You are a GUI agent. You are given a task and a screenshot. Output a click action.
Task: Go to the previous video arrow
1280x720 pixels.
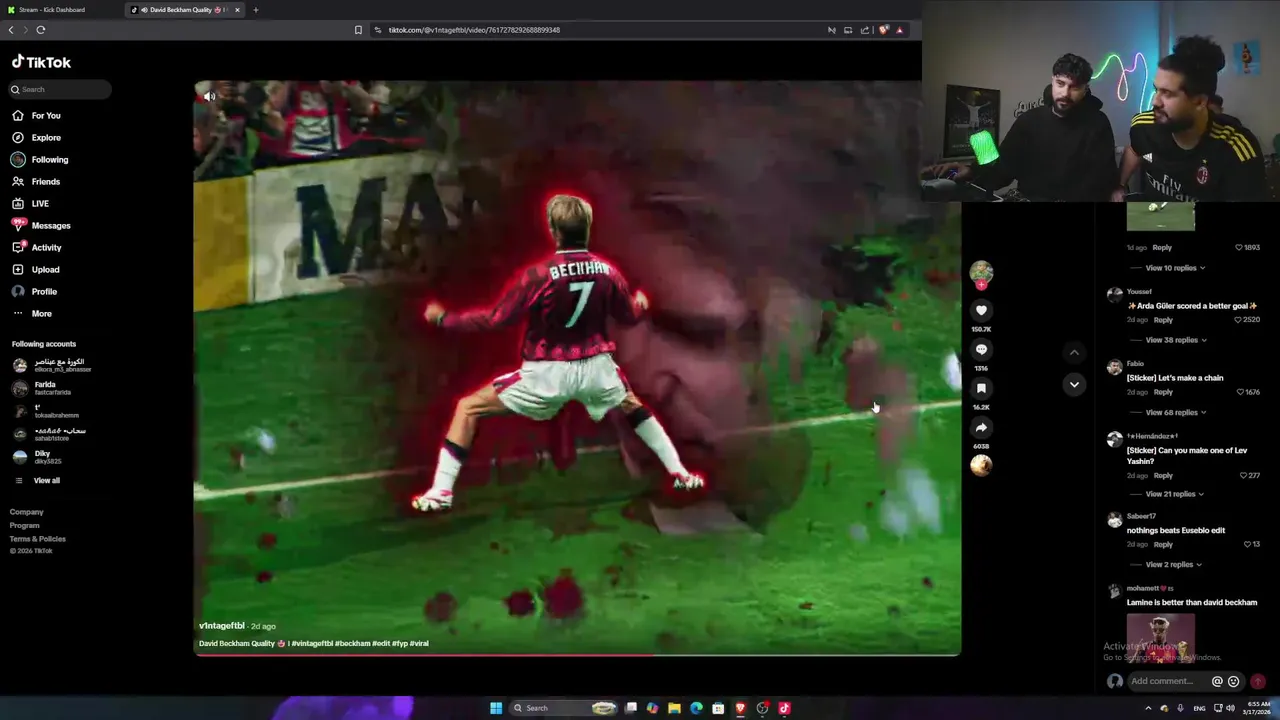(x=1074, y=352)
